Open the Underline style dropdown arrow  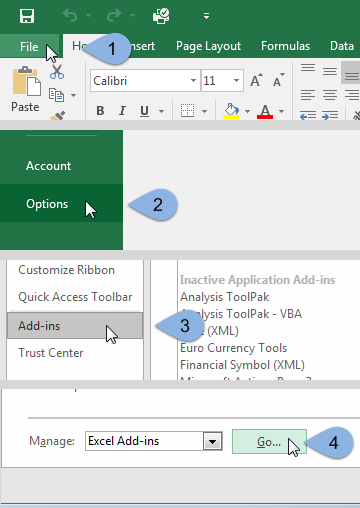161,111
